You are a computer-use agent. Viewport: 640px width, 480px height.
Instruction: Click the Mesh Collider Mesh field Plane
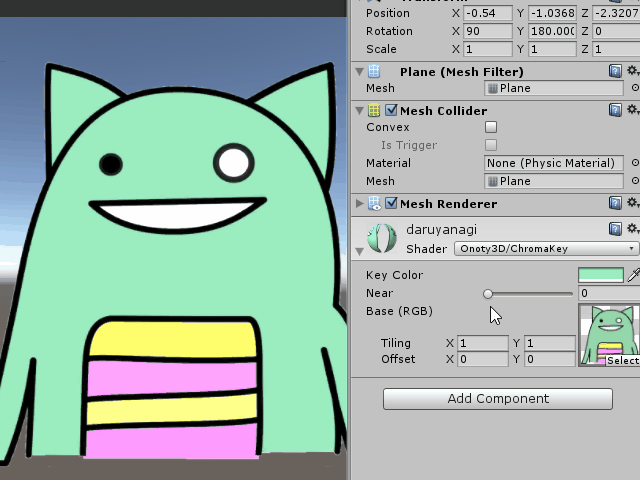[x=554, y=181]
